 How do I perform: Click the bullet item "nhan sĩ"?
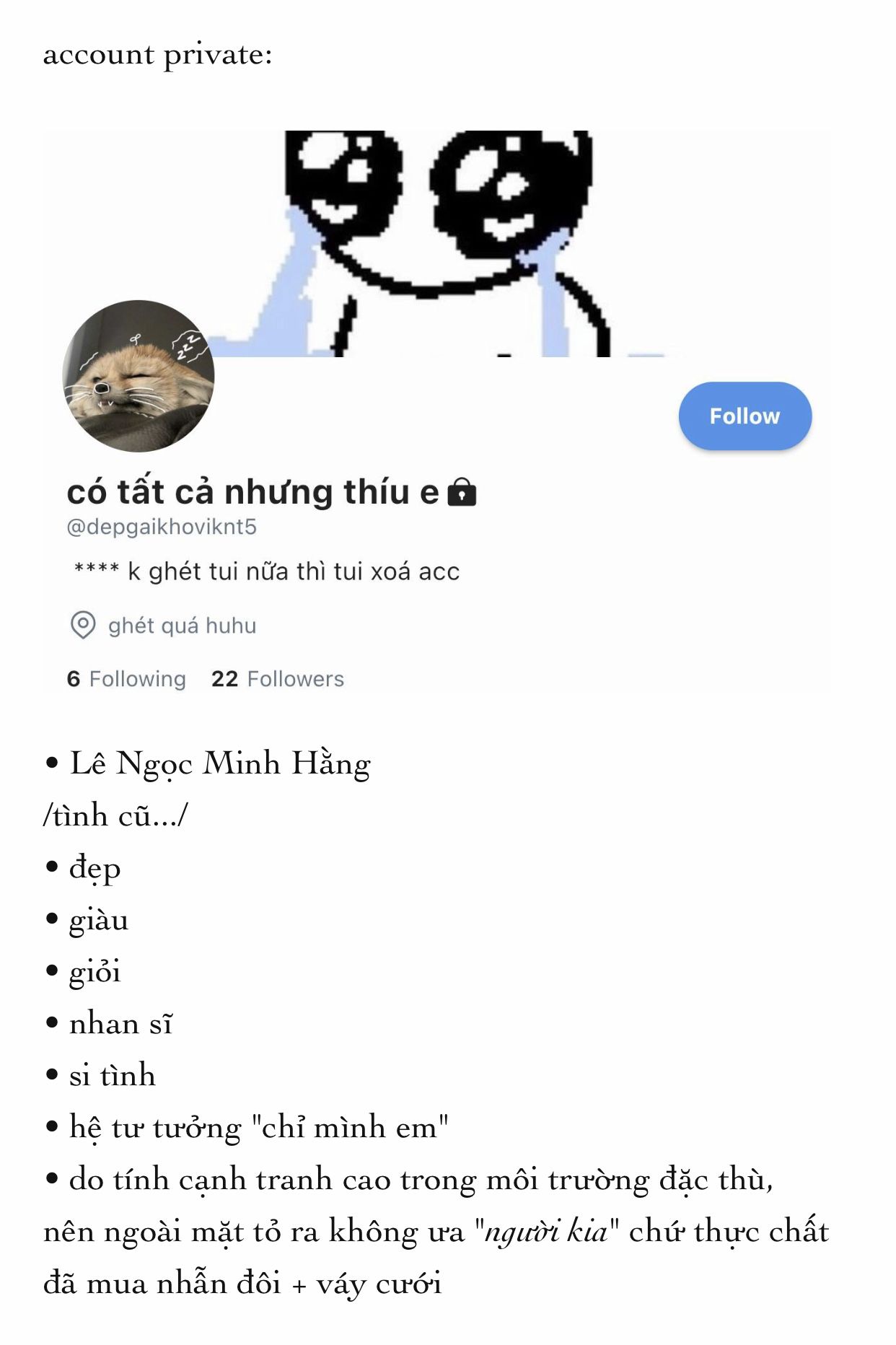(120, 1024)
